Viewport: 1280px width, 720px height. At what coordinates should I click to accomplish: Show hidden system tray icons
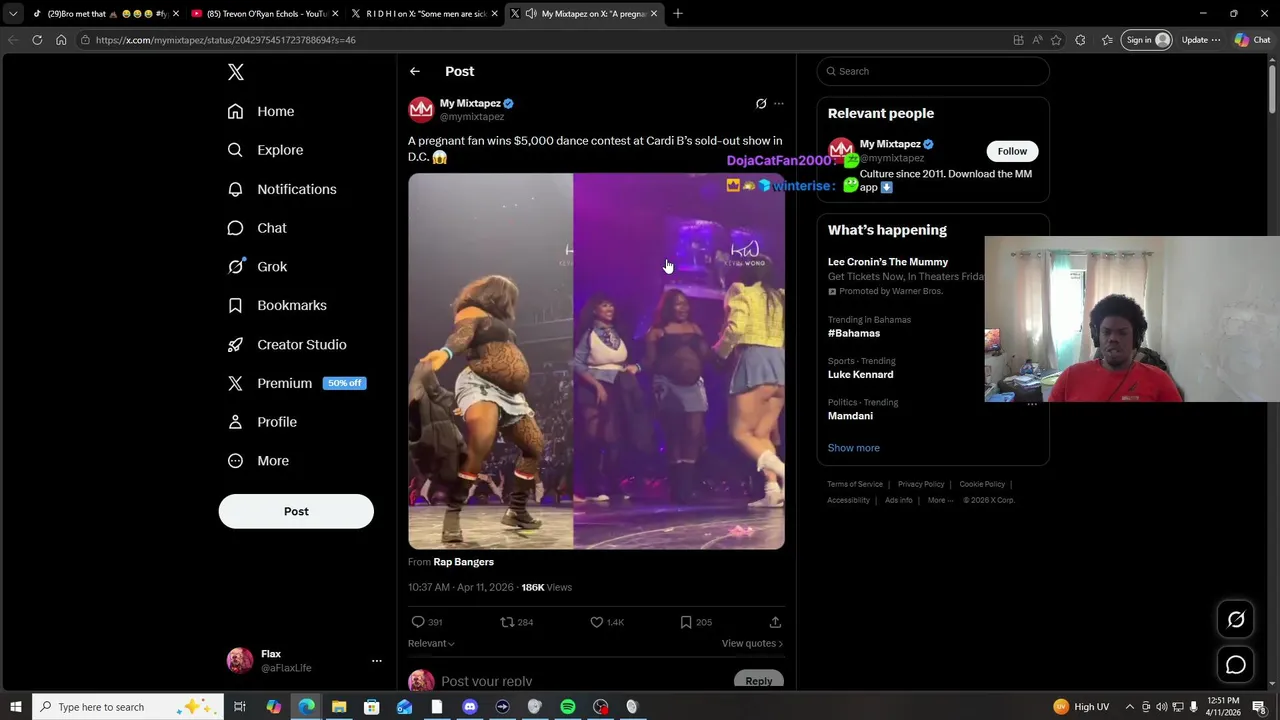pyautogui.click(x=1130, y=707)
